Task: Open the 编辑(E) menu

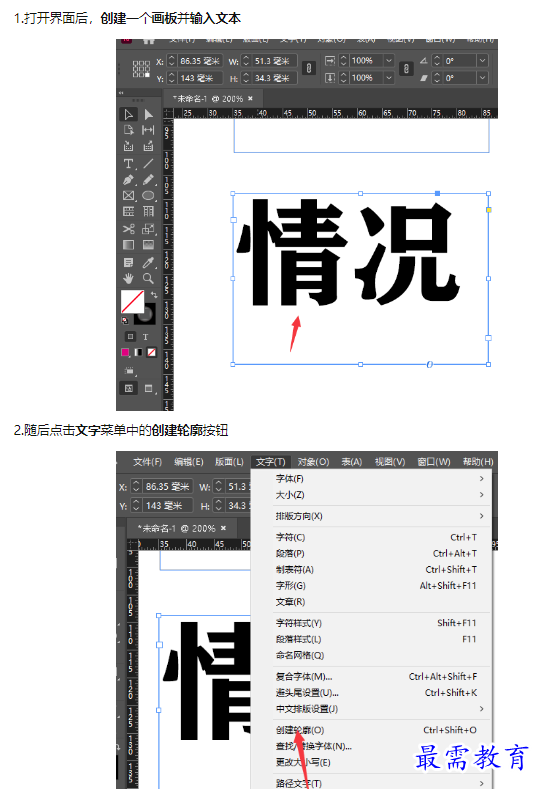Action: pos(189,461)
